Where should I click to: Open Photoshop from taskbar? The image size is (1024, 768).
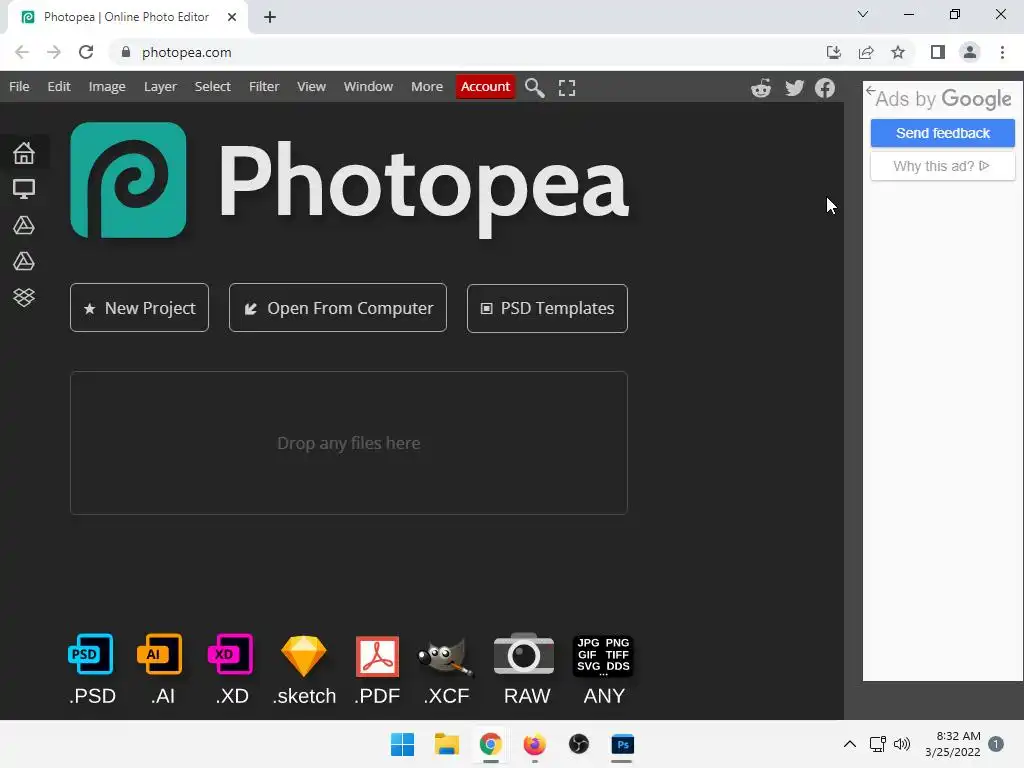622,744
